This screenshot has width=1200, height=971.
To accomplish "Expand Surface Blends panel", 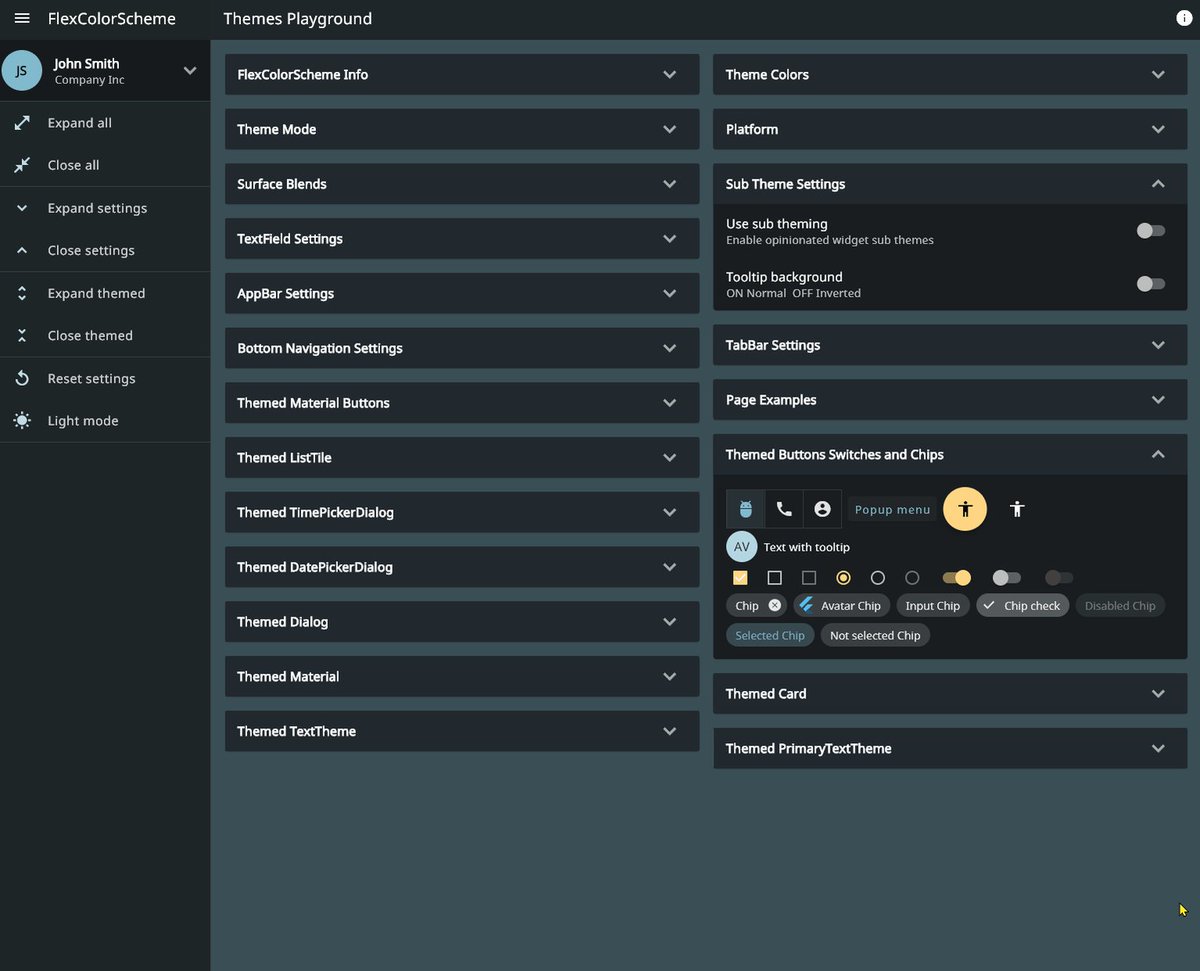I will tap(462, 184).
